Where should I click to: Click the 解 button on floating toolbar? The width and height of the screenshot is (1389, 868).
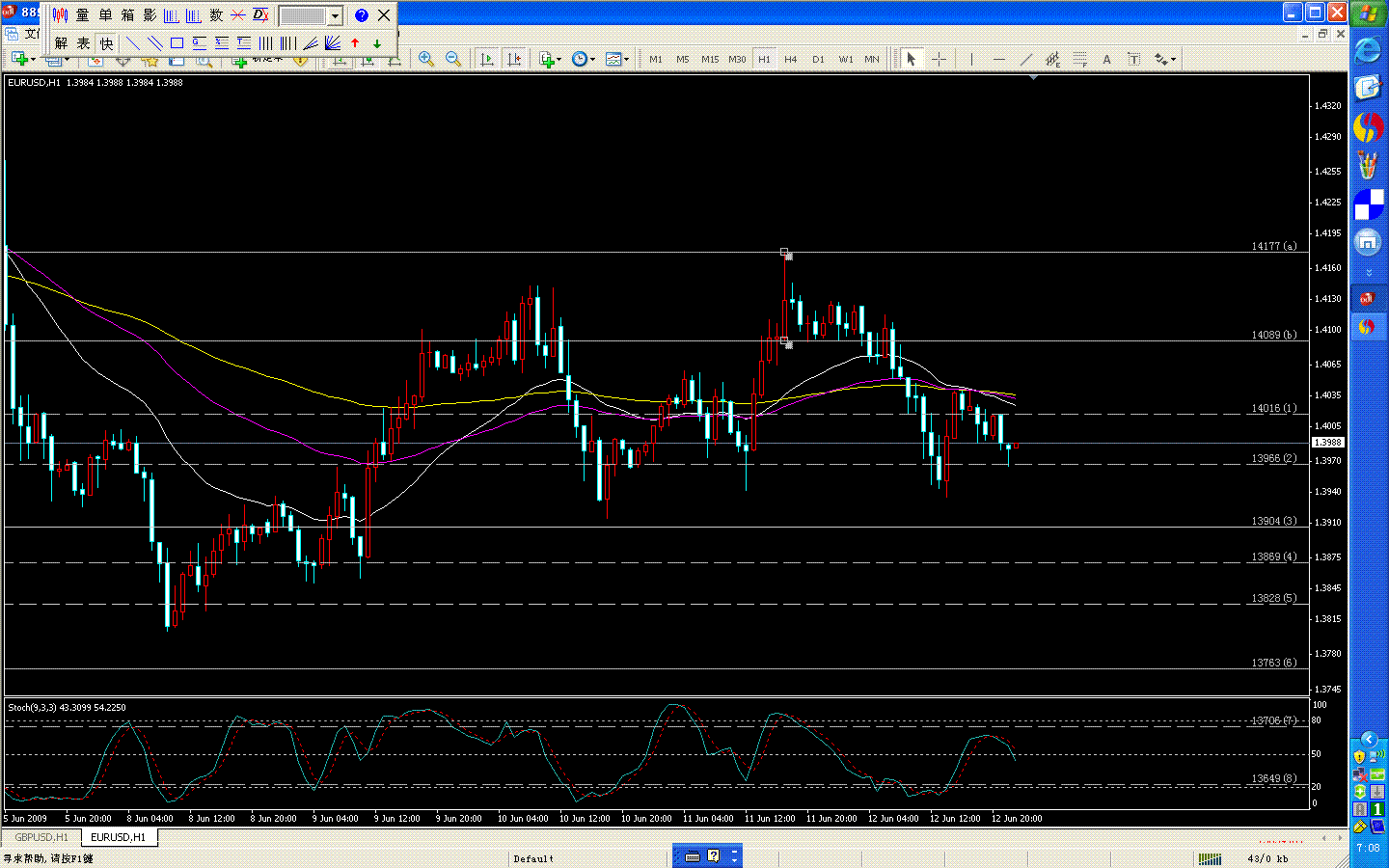tap(62, 43)
